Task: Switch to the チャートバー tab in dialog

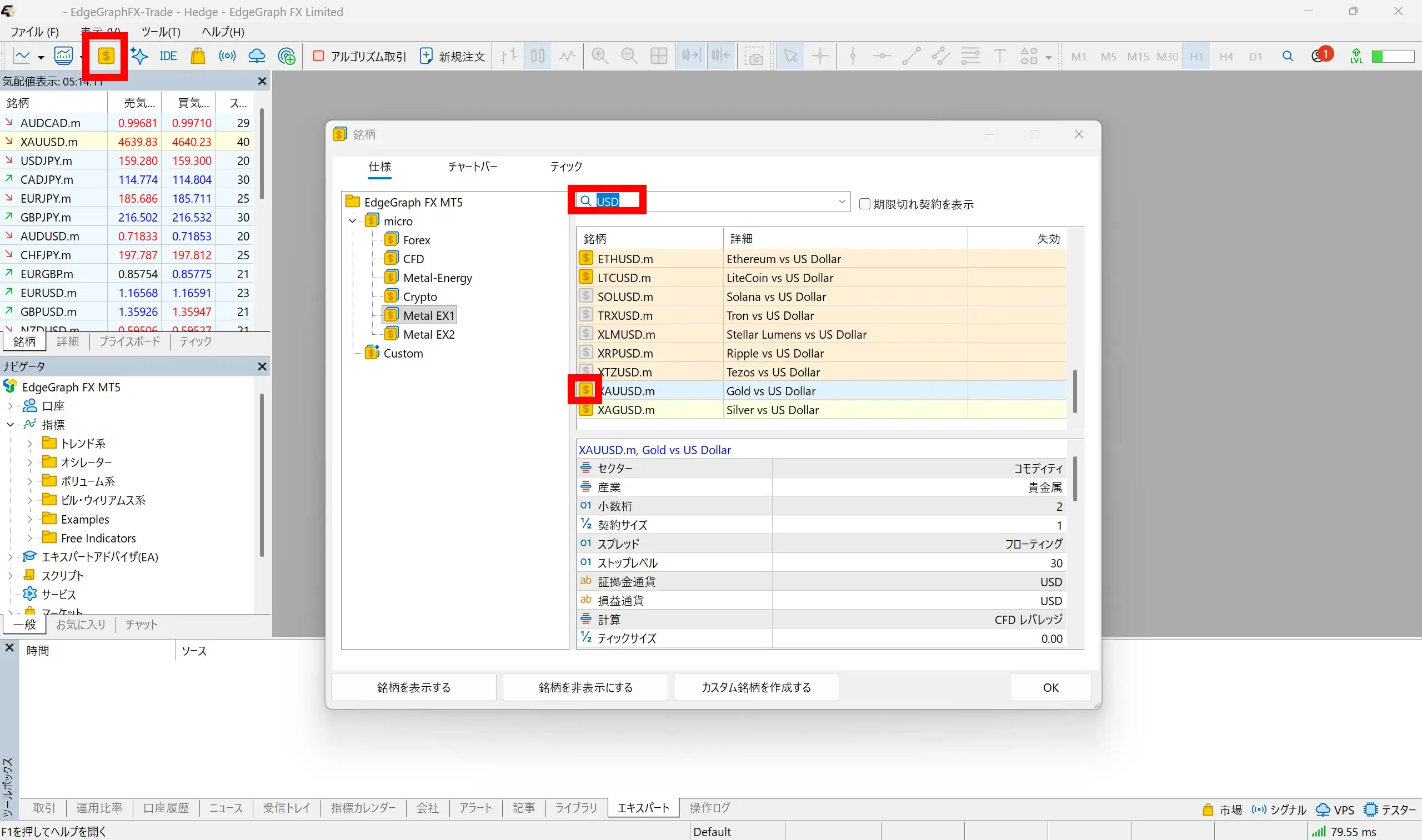Action: coord(472,167)
